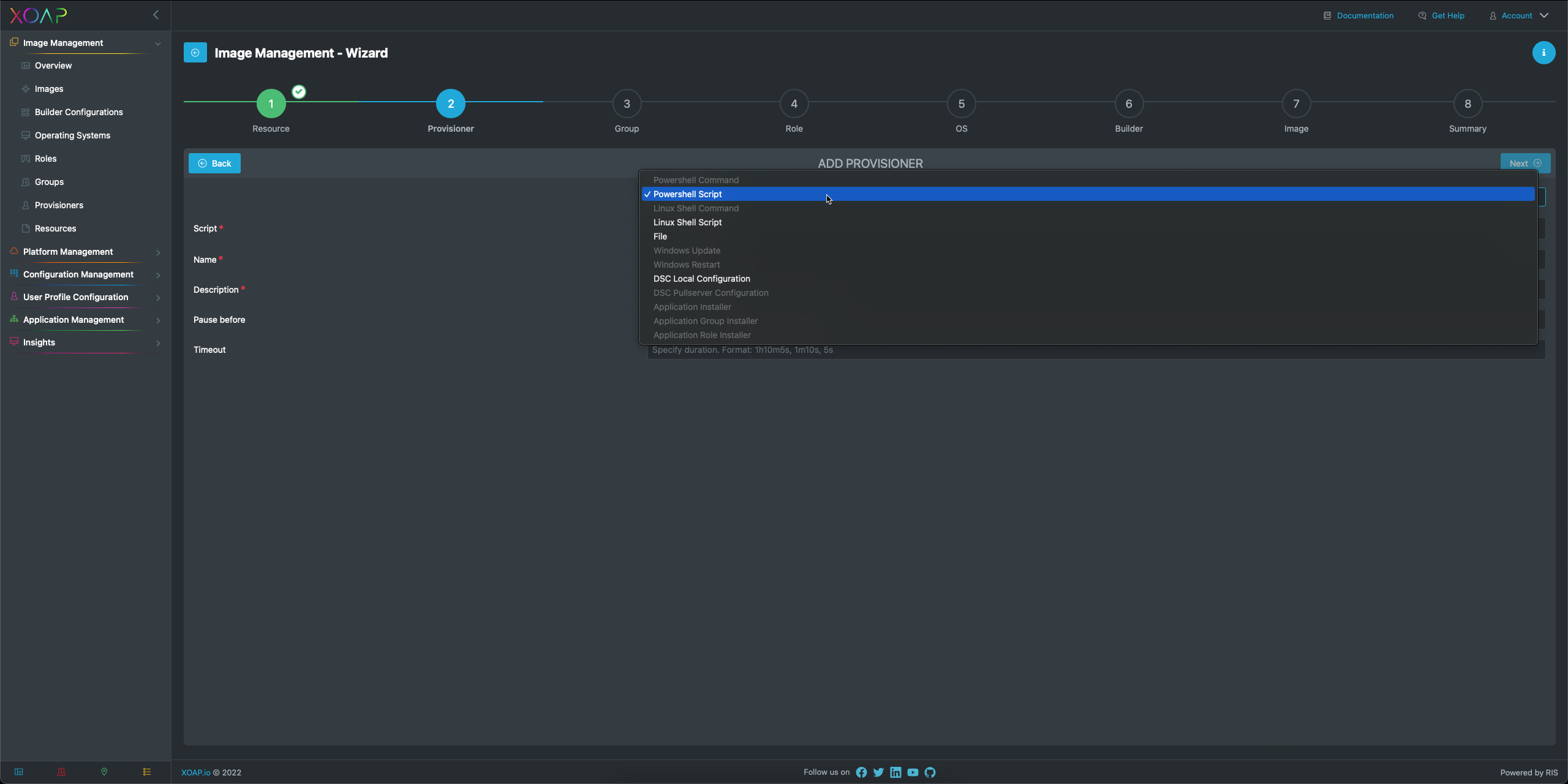Open Resources in sidebar
The height and width of the screenshot is (784, 1568).
(x=55, y=228)
